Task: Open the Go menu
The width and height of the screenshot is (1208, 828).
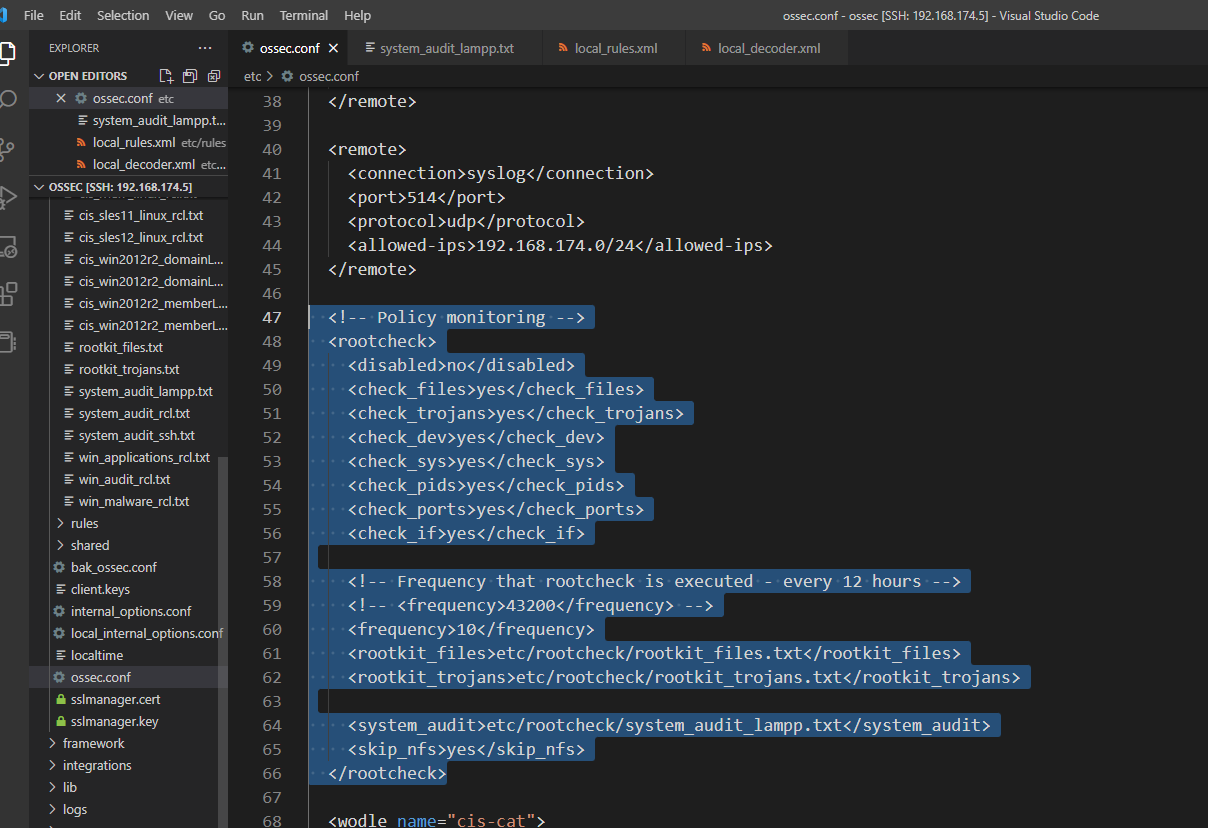Action: (217, 15)
